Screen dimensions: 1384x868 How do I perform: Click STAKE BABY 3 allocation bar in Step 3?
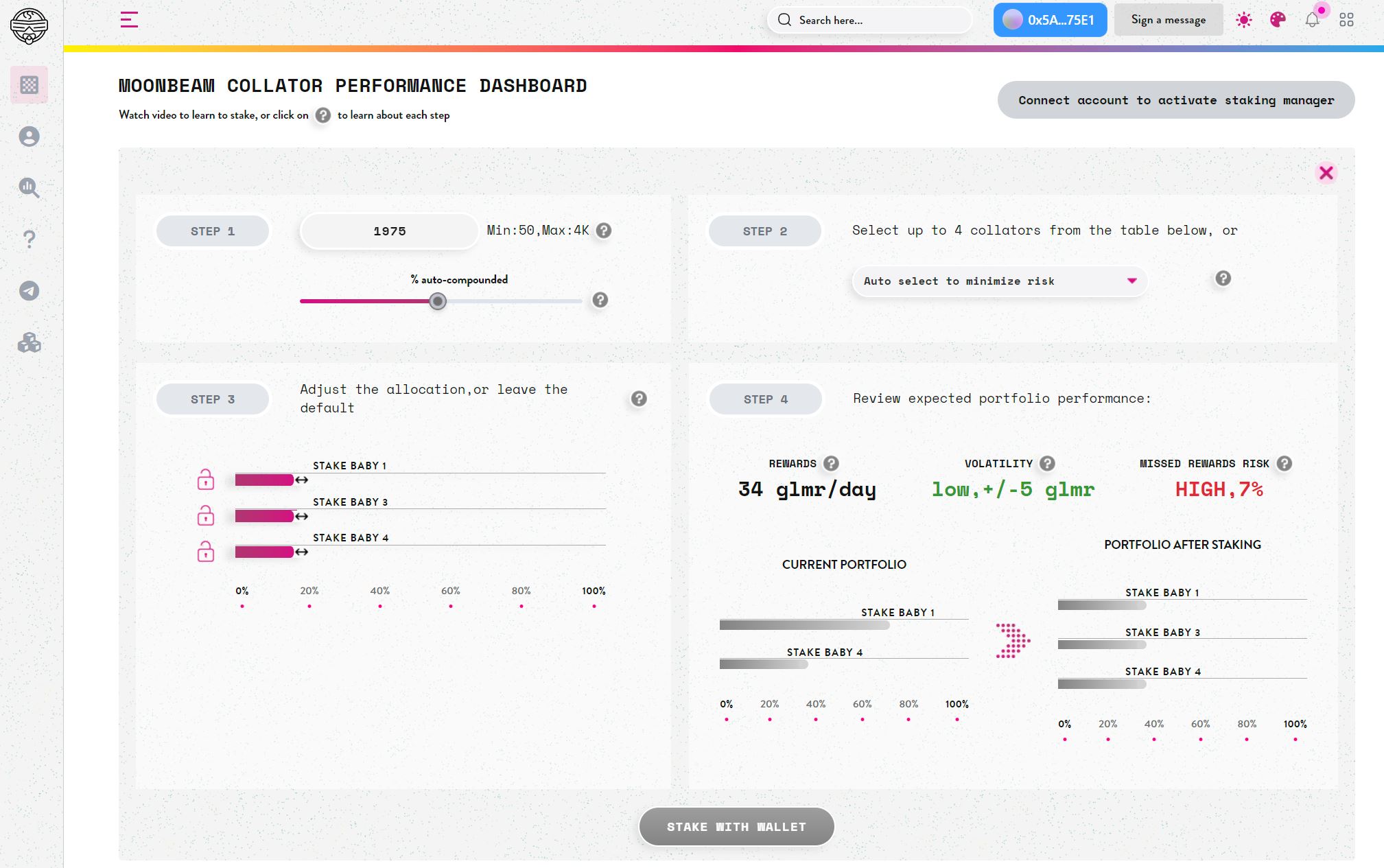(x=265, y=516)
